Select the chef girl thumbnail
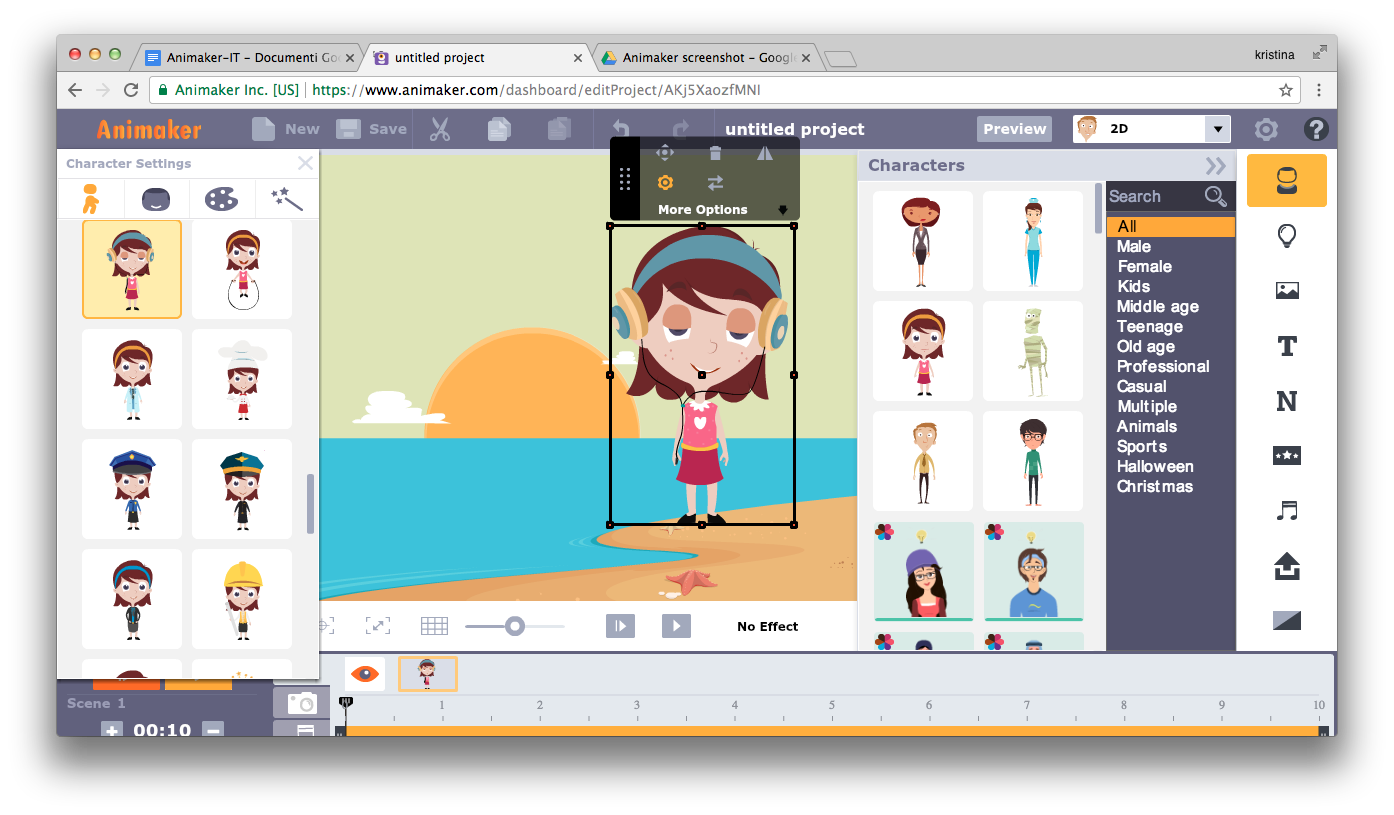Screen dimensions: 1394x815 242,379
